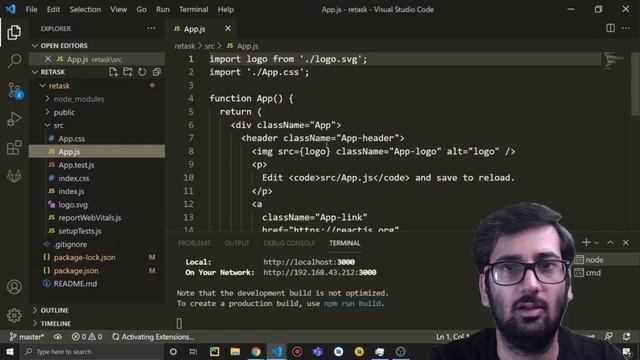Refresh the Explorer file tree
The image size is (640, 360).
[x=142, y=72]
